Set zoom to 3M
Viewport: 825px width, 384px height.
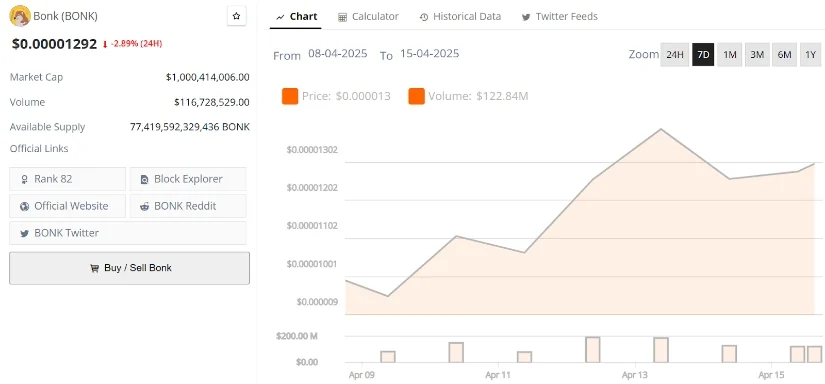coord(757,55)
